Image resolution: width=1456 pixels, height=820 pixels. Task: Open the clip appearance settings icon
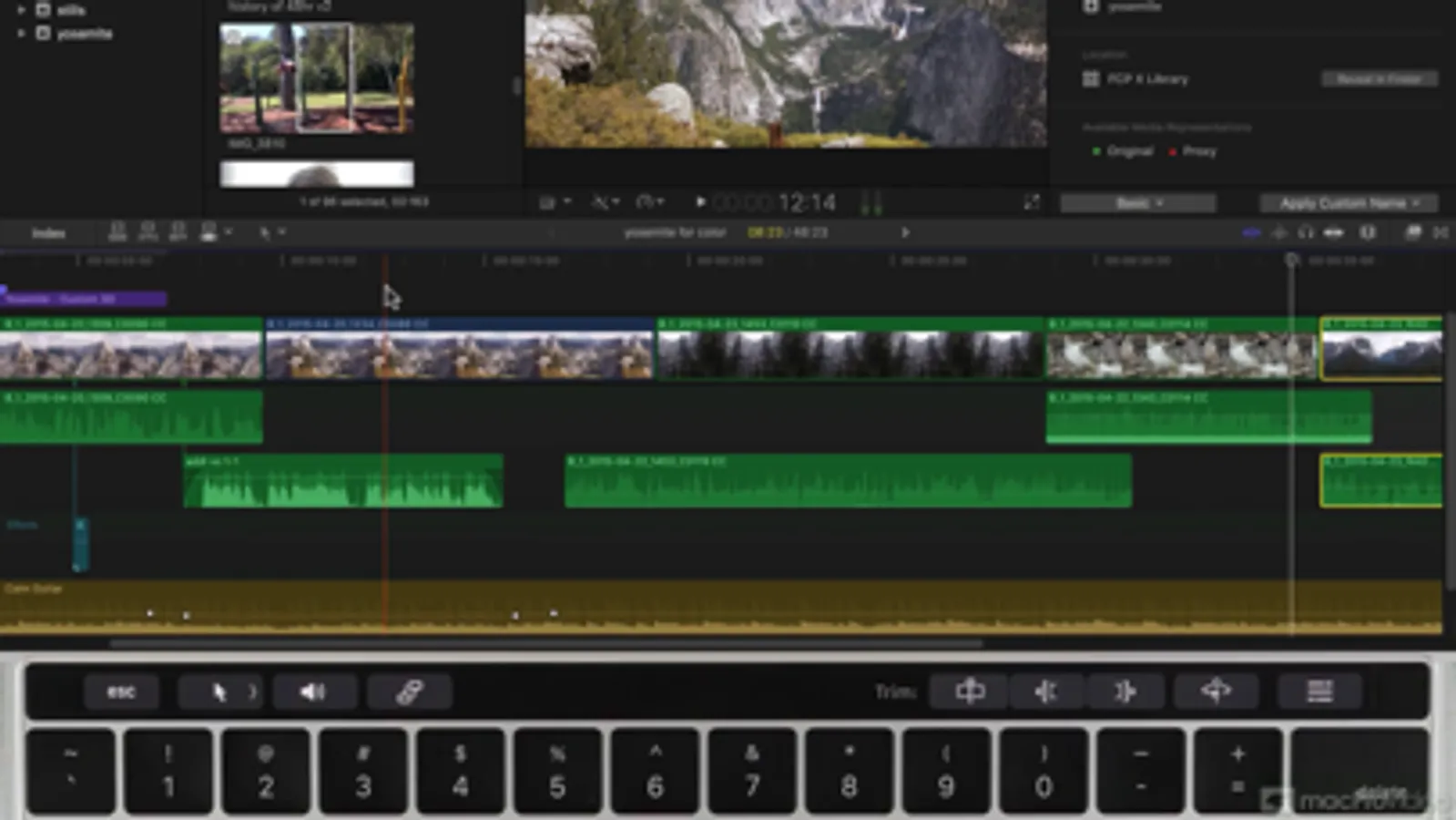pyautogui.click(x=1367, y=232)
